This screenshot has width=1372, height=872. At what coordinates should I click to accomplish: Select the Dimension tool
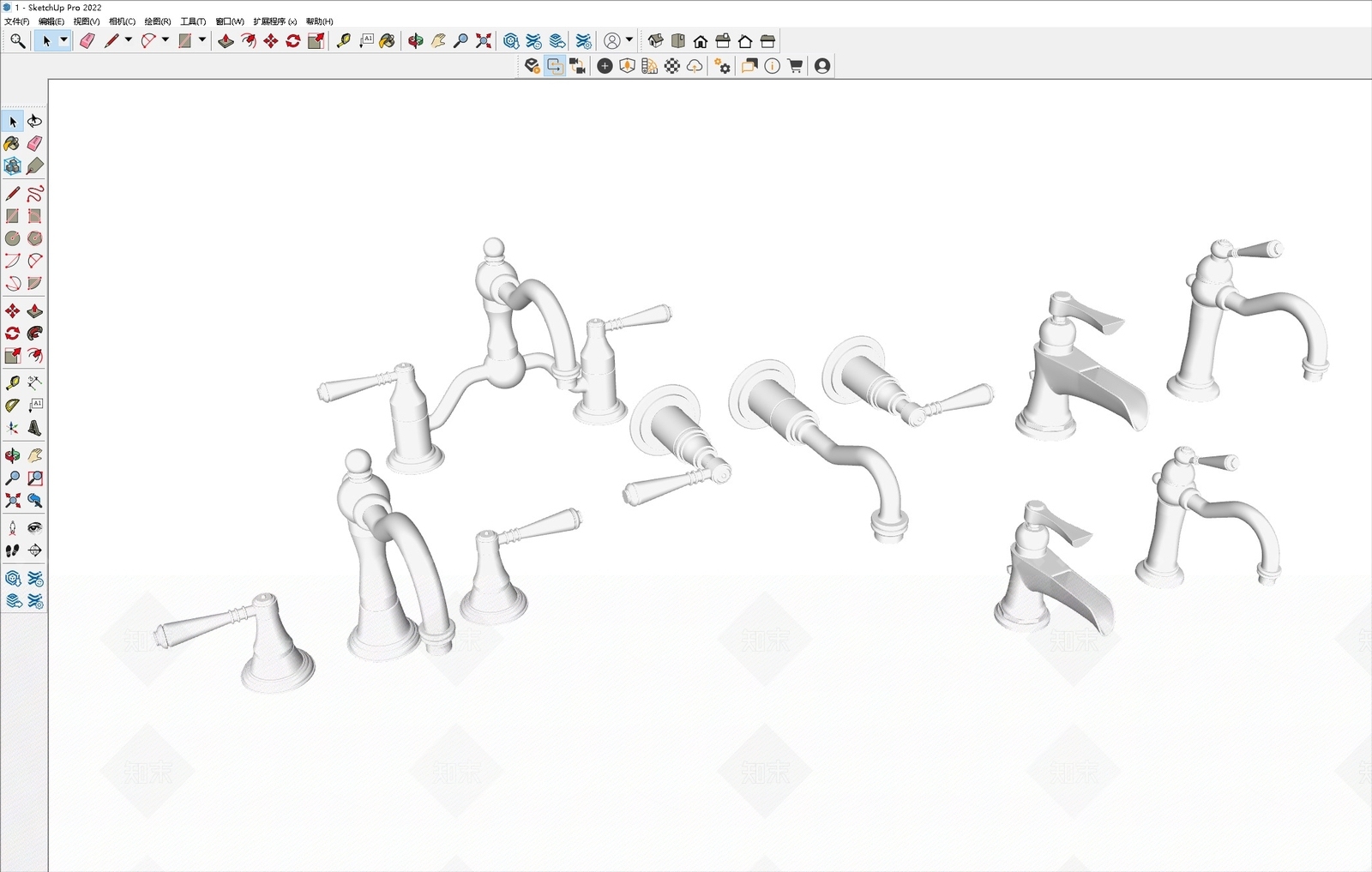coord(35,382)
